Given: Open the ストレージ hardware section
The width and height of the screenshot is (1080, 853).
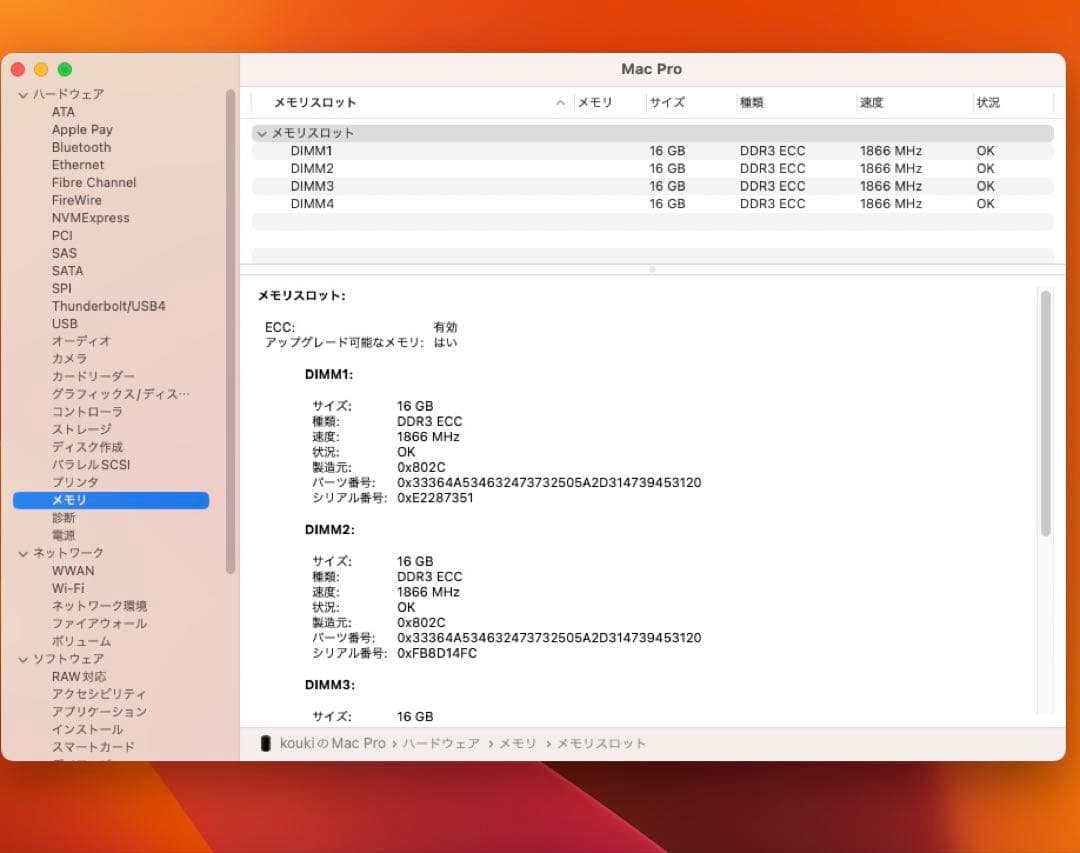Looking at the screenshot, I should point(81,429).
